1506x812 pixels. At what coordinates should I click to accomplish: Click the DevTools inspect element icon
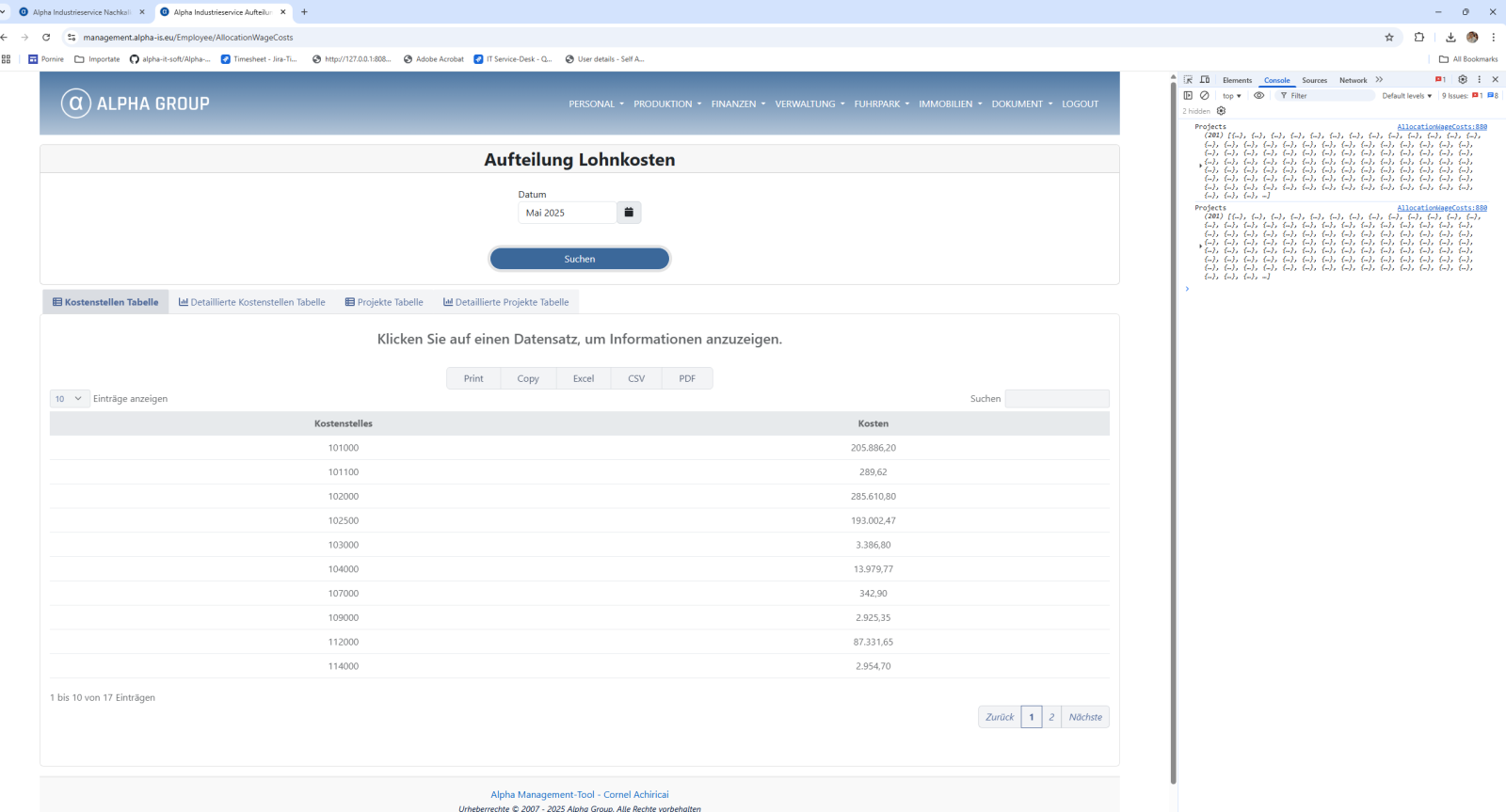pos(1188,80)
